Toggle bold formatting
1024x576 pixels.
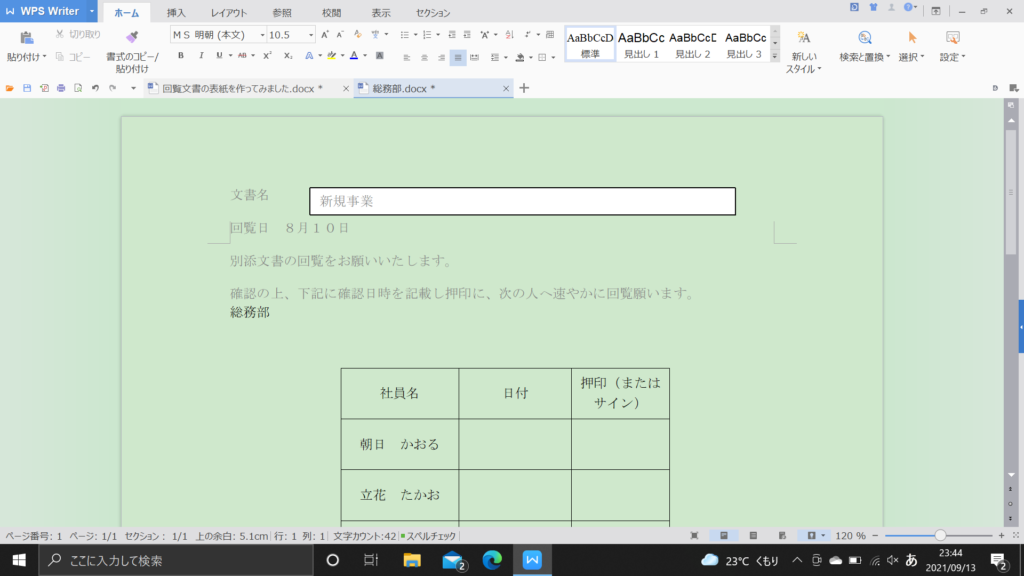[181, 57]
